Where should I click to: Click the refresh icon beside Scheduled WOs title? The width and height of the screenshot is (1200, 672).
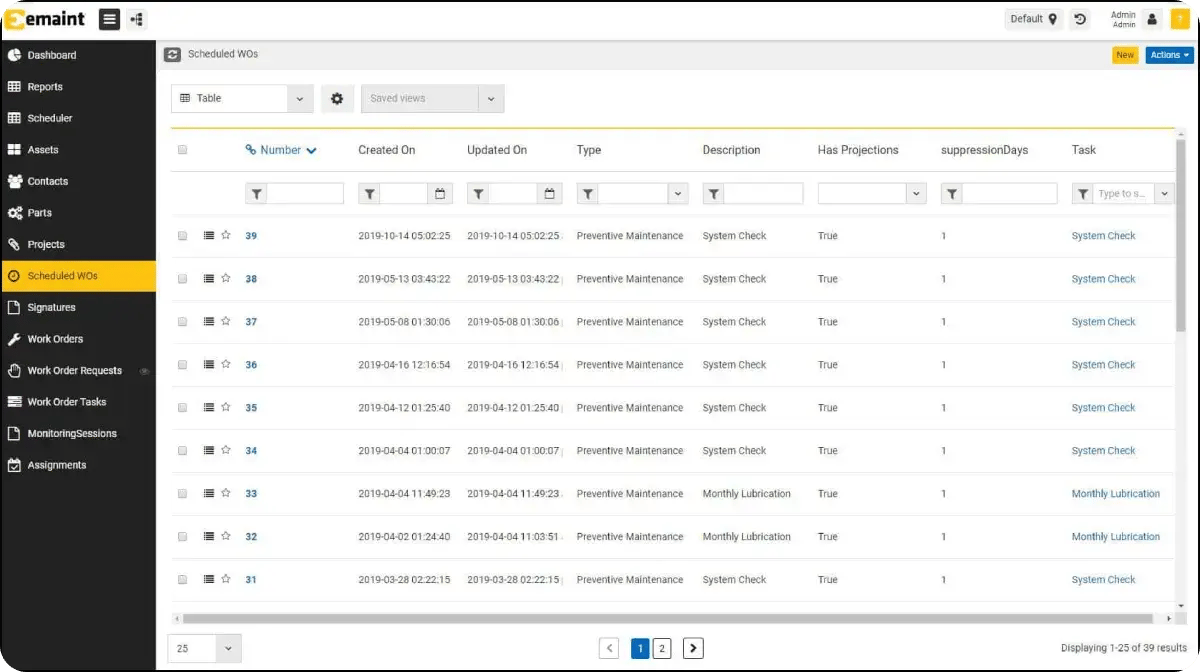pos(173,54)
